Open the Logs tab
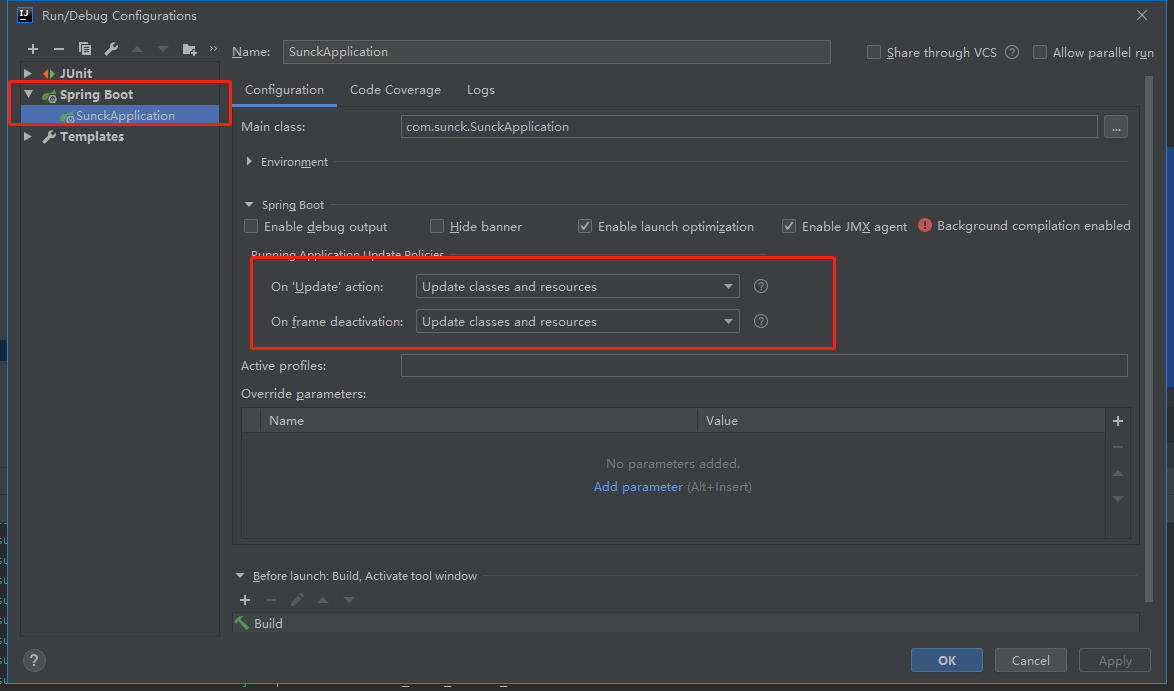Image resolution: width=1174 pixels, height=691 pixels. click(480, 90)
